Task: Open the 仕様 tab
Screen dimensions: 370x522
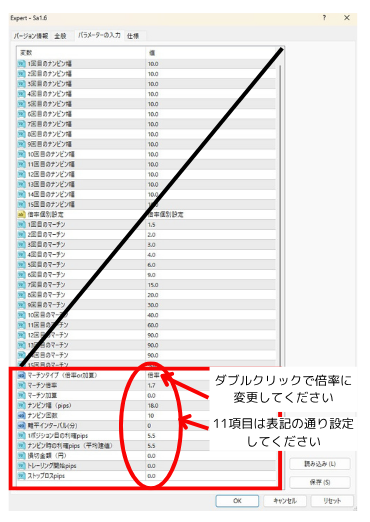Action: (133, 36)
